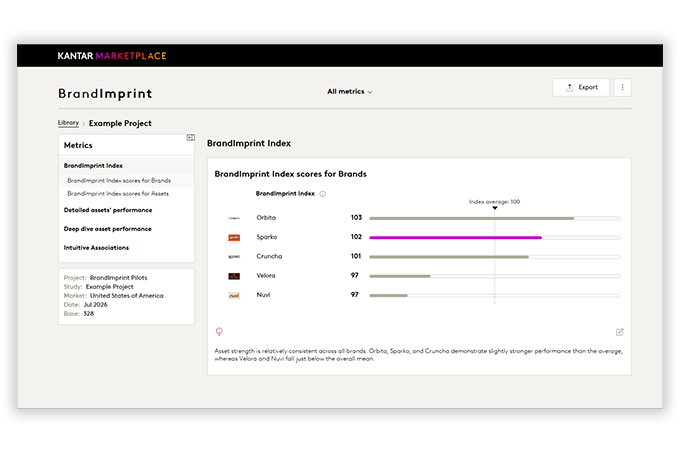This screenshot has width=680, height=453.
Task: Collapse the Metrics side panel
Action: pos(190,137)
